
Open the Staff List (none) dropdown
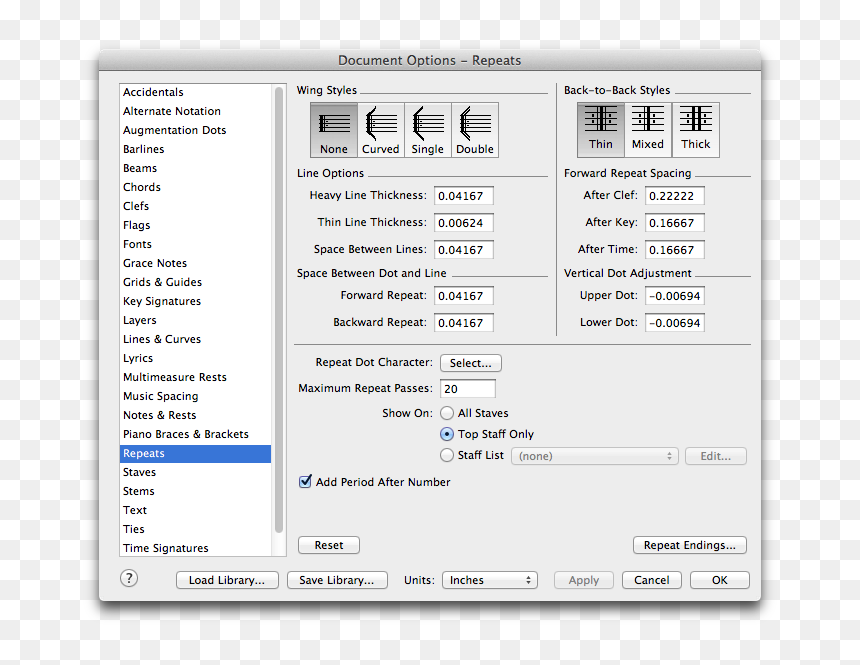pyautogui.click(x=595, y=456)
